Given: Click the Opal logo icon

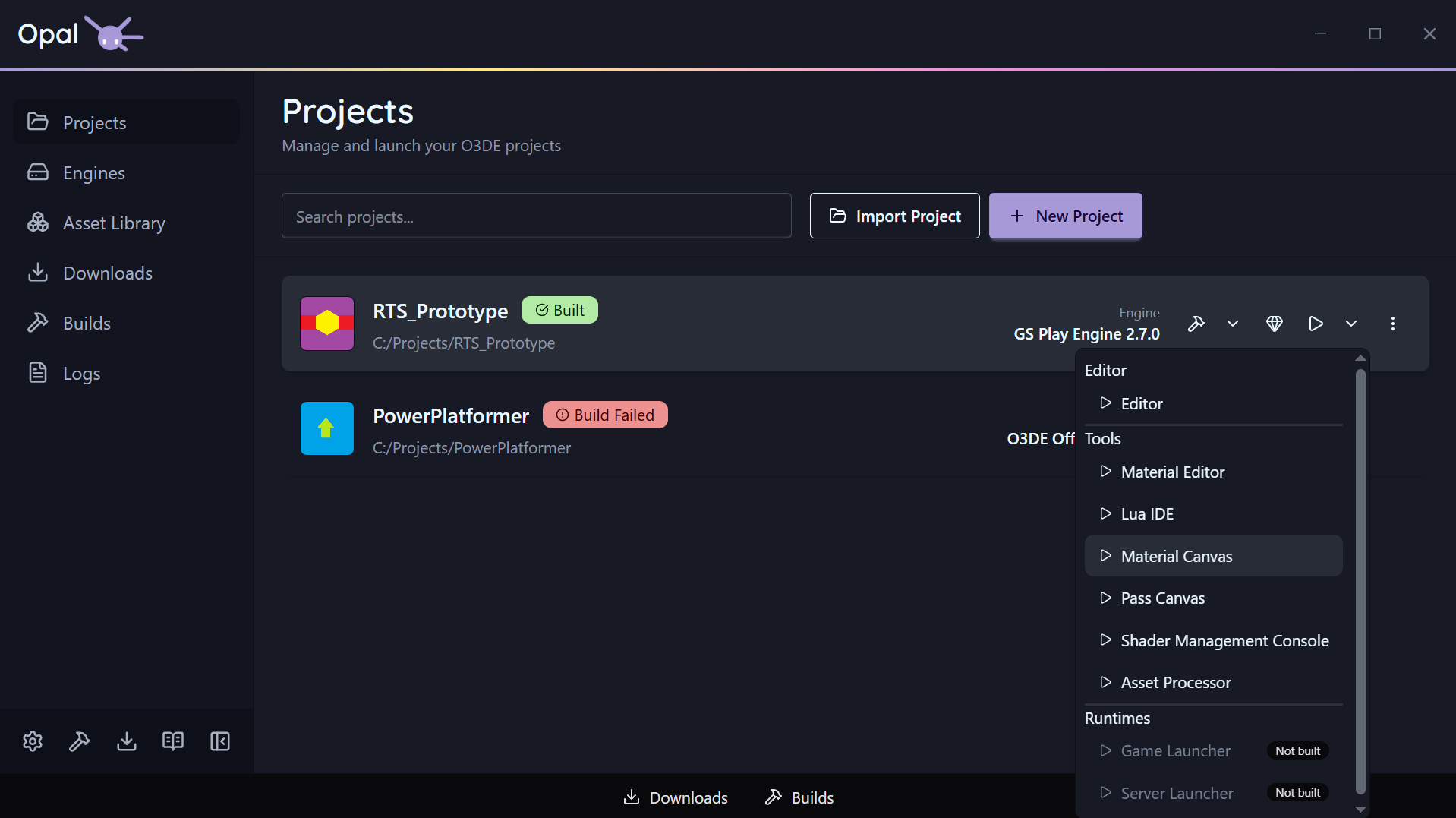Looking at the screenshot, I should coord(113,33).
